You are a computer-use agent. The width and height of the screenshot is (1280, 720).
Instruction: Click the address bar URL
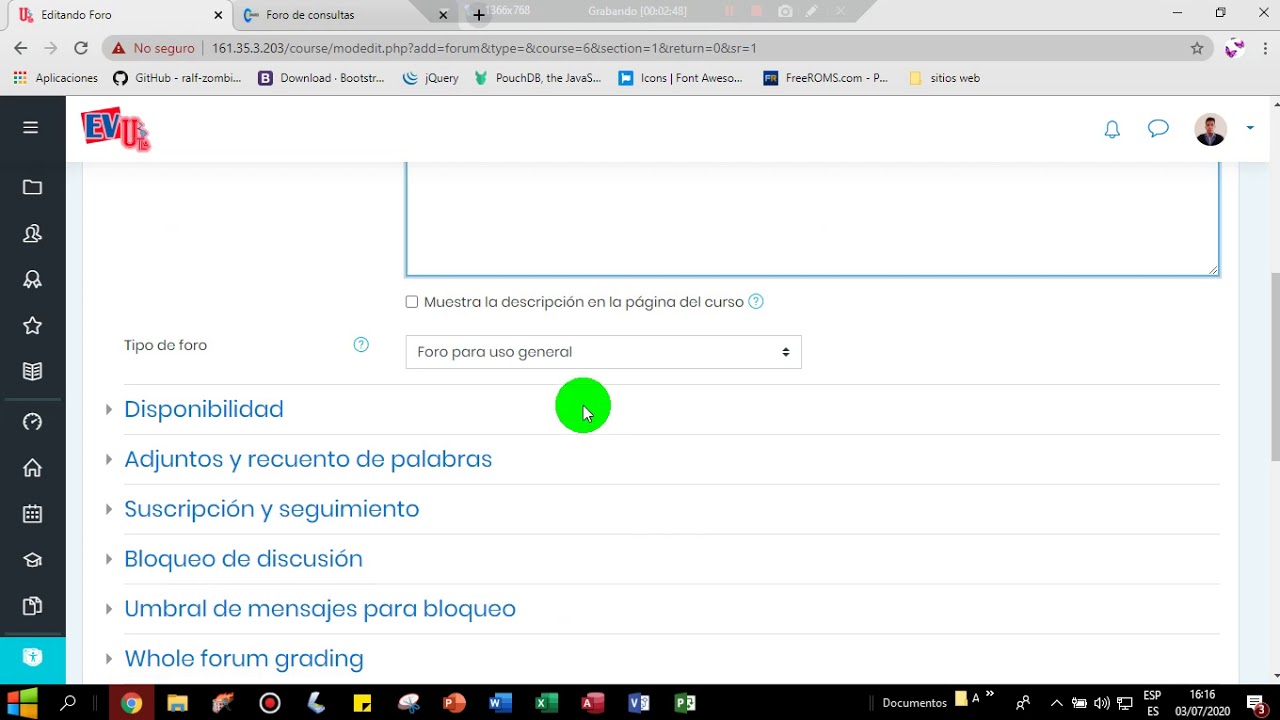point(484,48)
